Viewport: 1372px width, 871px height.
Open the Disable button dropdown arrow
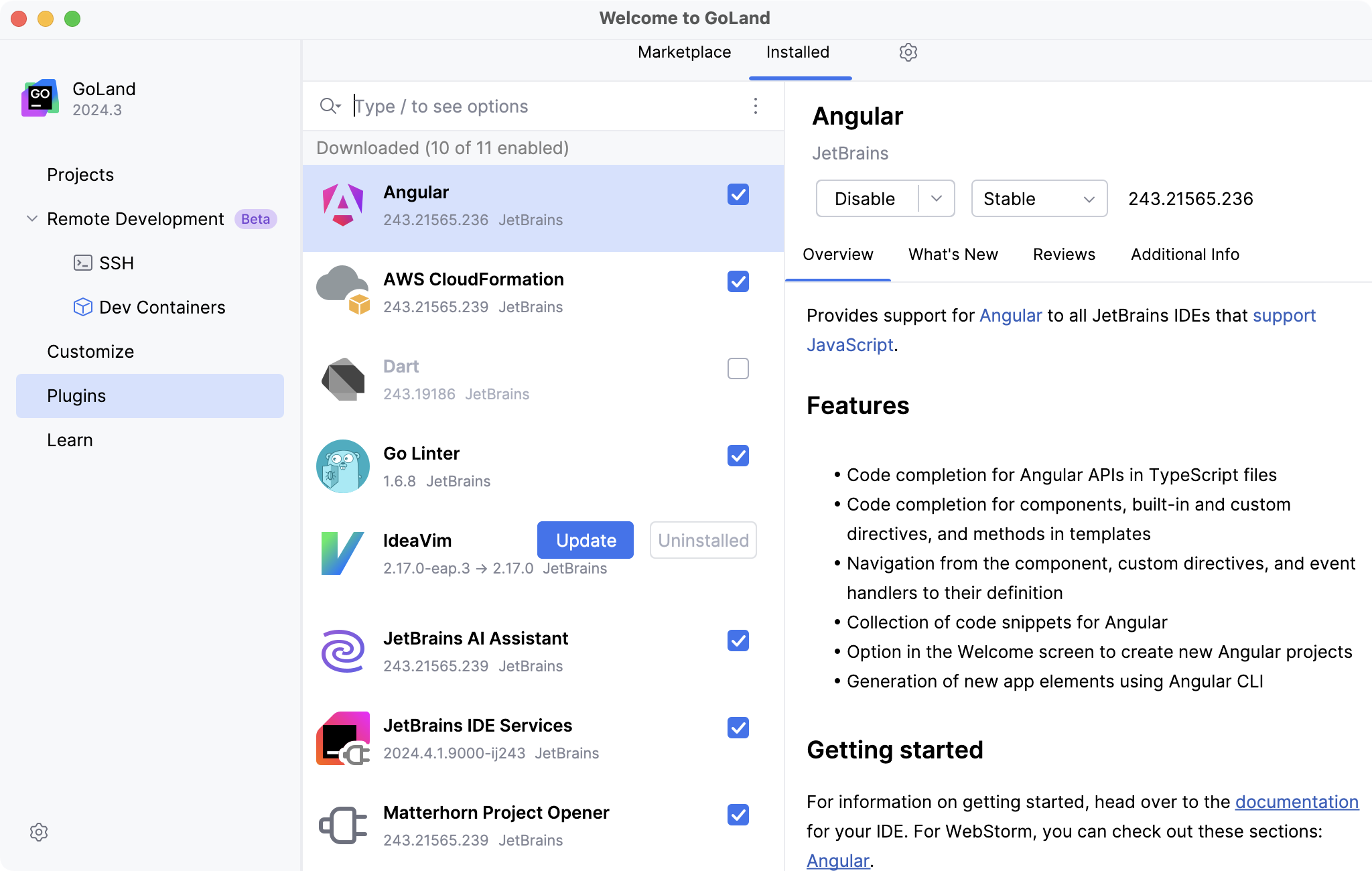click(x=937, y=198)
